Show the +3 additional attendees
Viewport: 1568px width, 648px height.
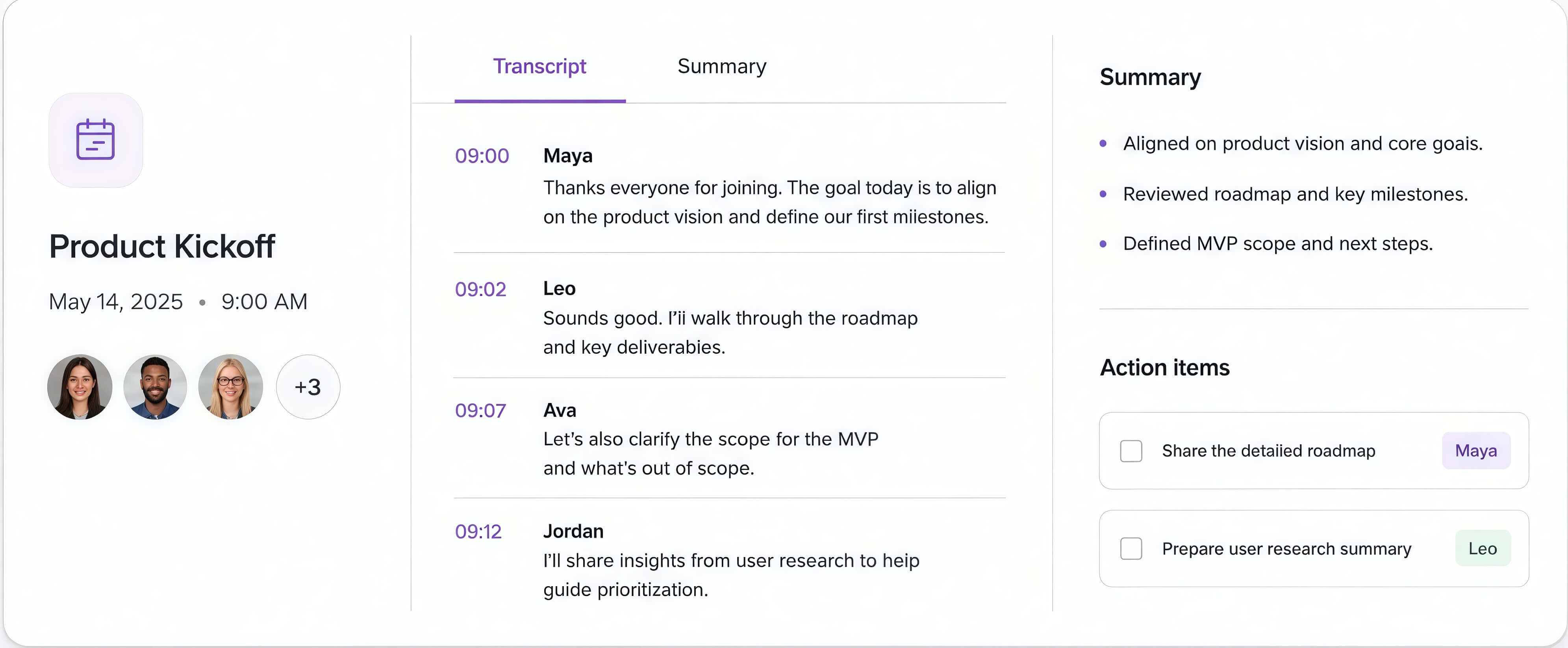[x=308, y=387]
